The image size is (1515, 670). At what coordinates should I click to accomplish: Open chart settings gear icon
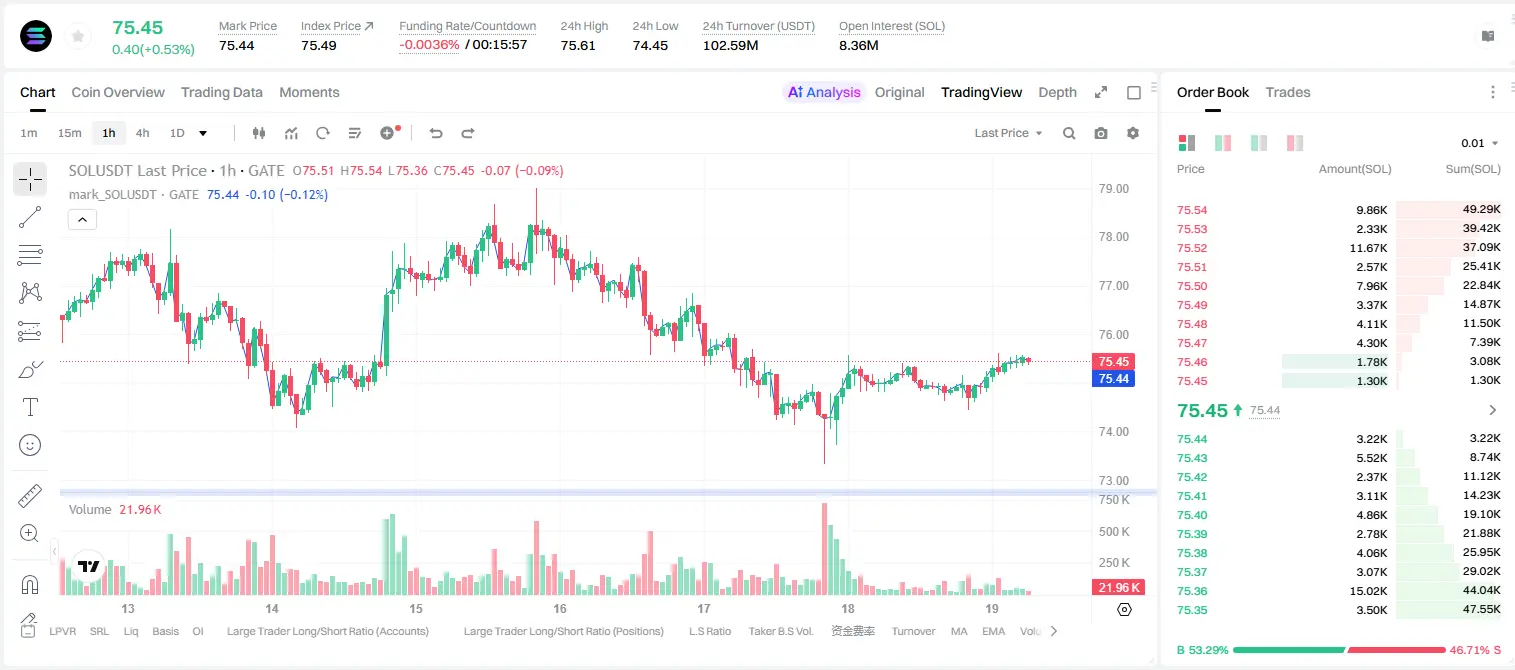[1133, 133]
